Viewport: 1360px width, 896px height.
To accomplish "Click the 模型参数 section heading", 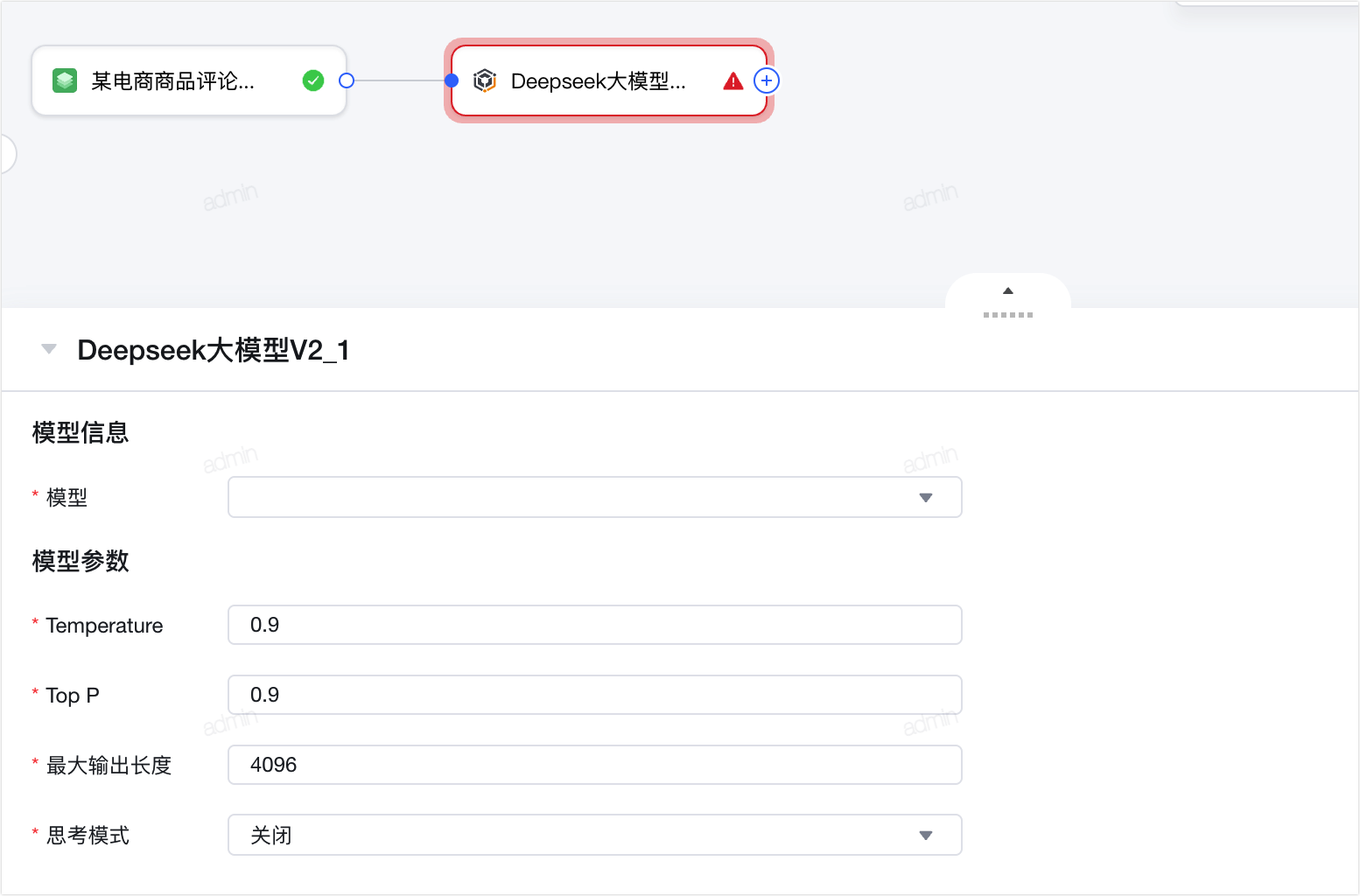I will tap(81, 561).
